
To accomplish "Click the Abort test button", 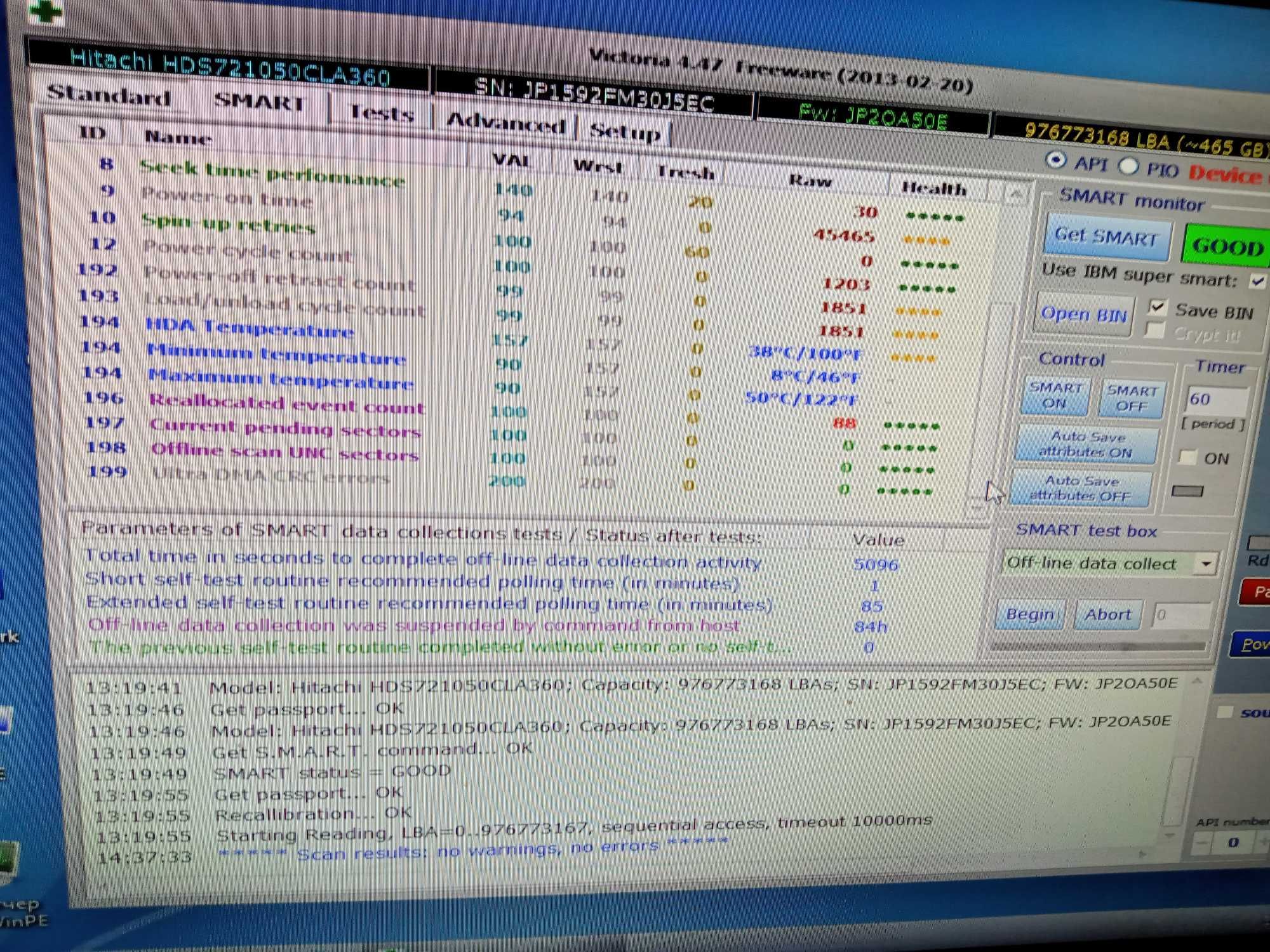I will (x=1107, y=614).
